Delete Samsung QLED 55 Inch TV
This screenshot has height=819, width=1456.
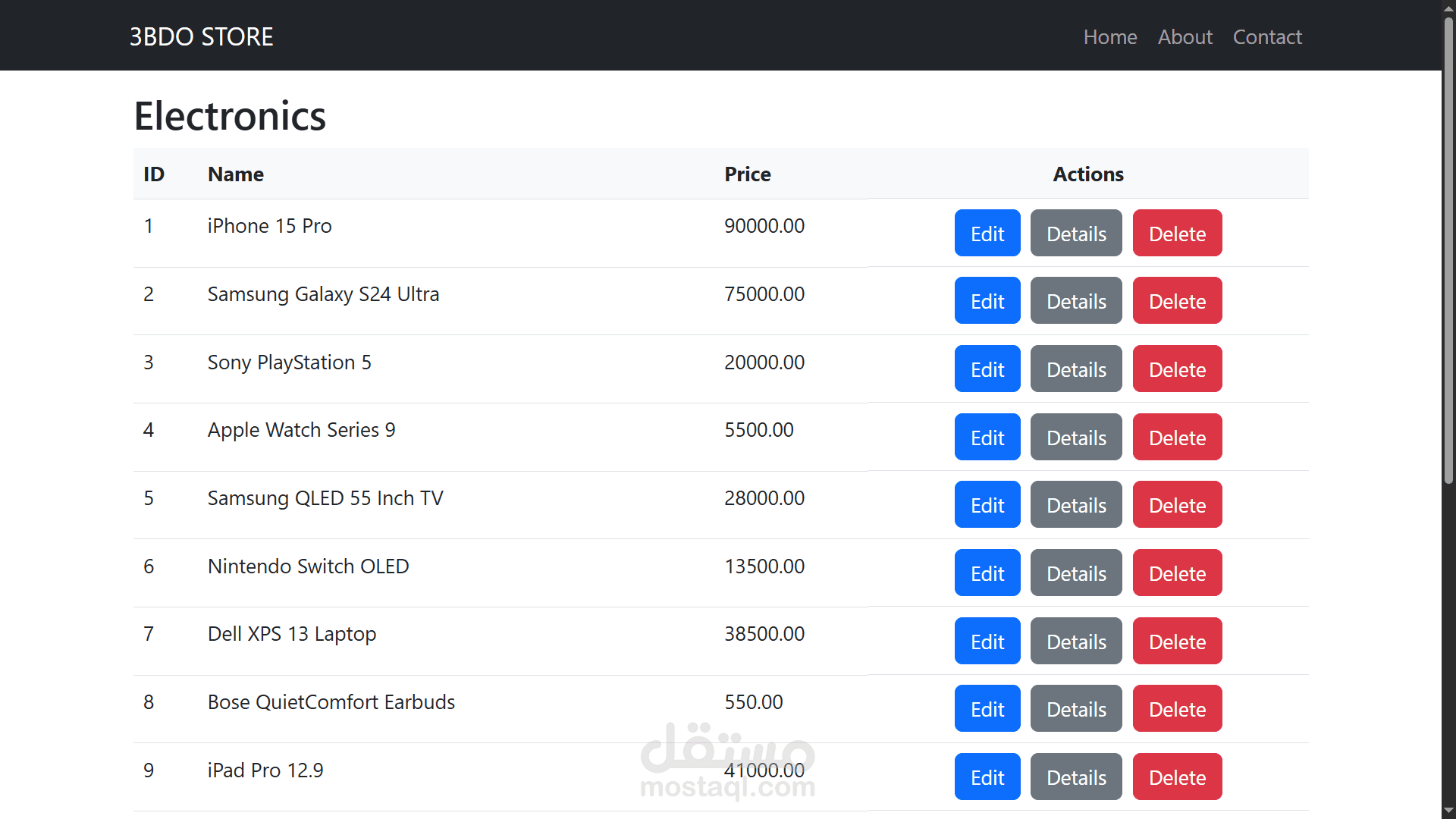pos(1177,504)
